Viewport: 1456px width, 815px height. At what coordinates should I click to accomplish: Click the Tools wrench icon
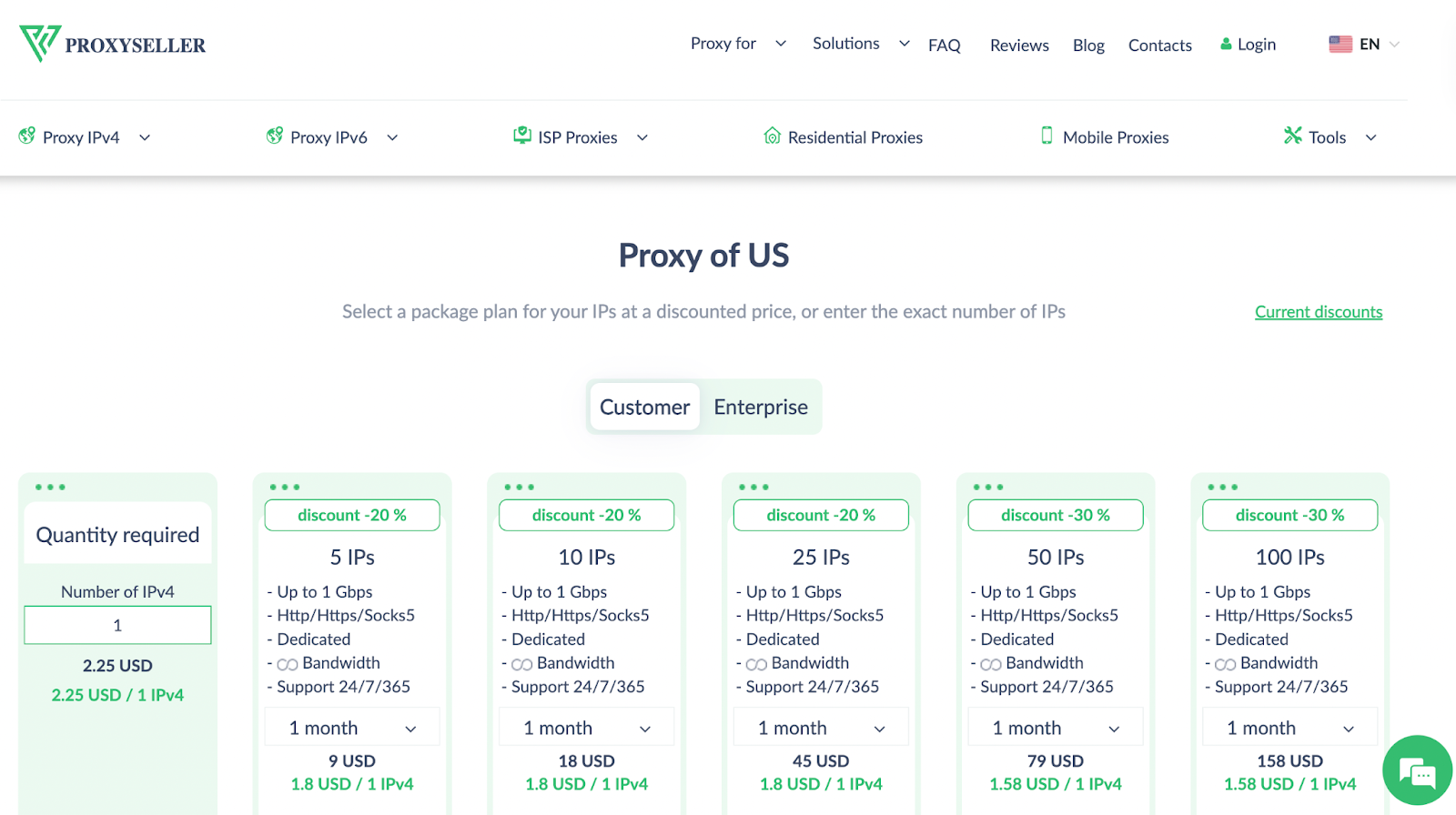tap(1293, 136)
